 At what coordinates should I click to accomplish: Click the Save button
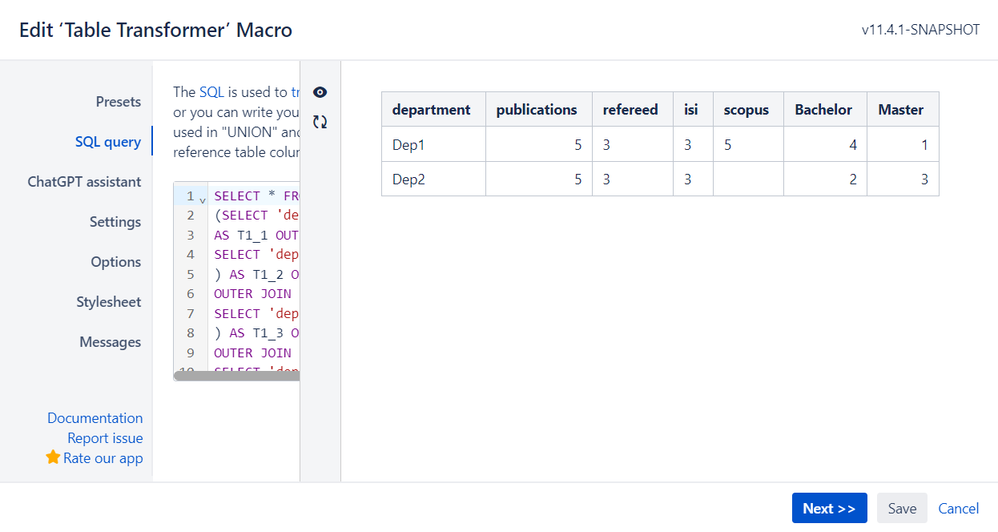coord(902,508)
